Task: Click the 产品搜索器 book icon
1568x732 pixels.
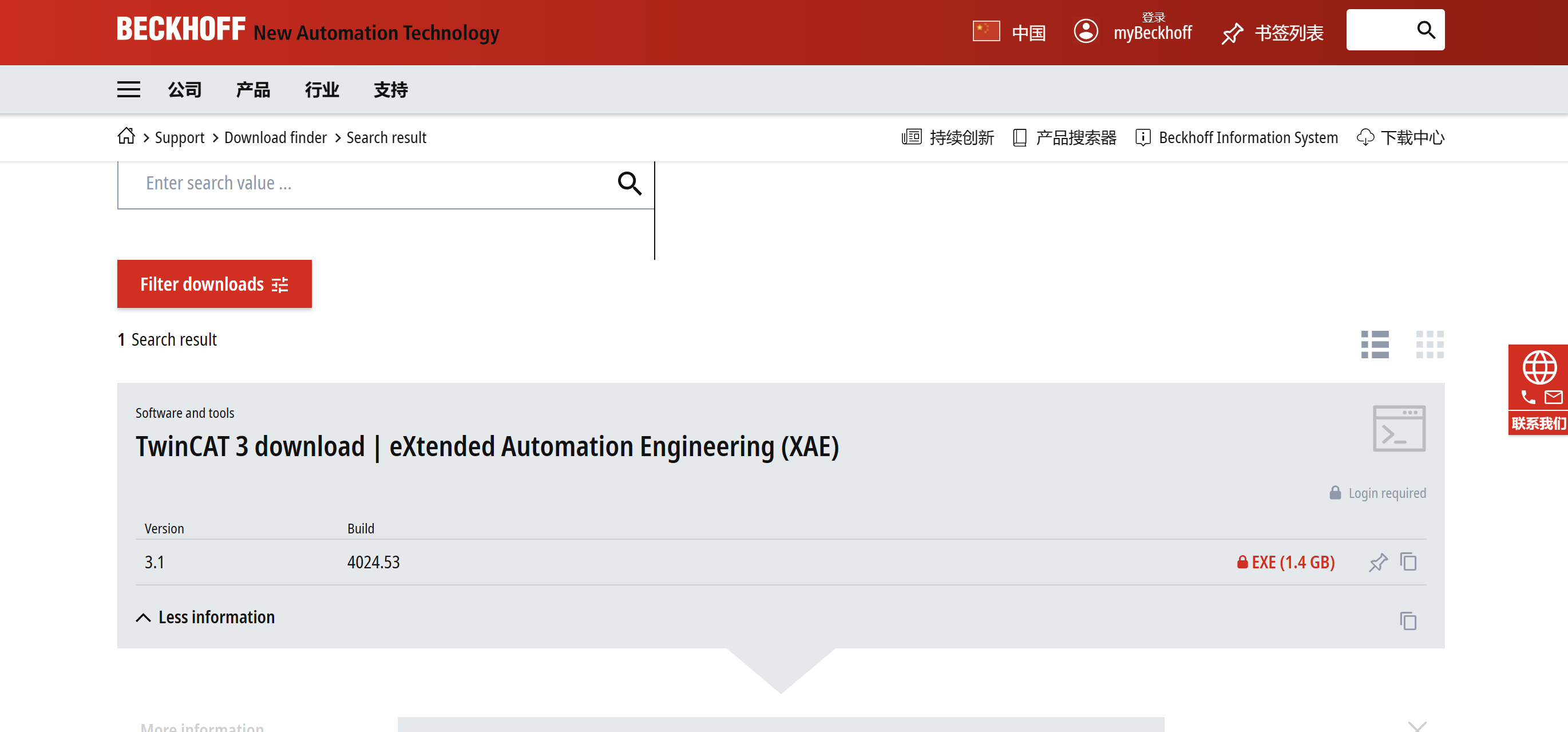Action: point(1020,137)
